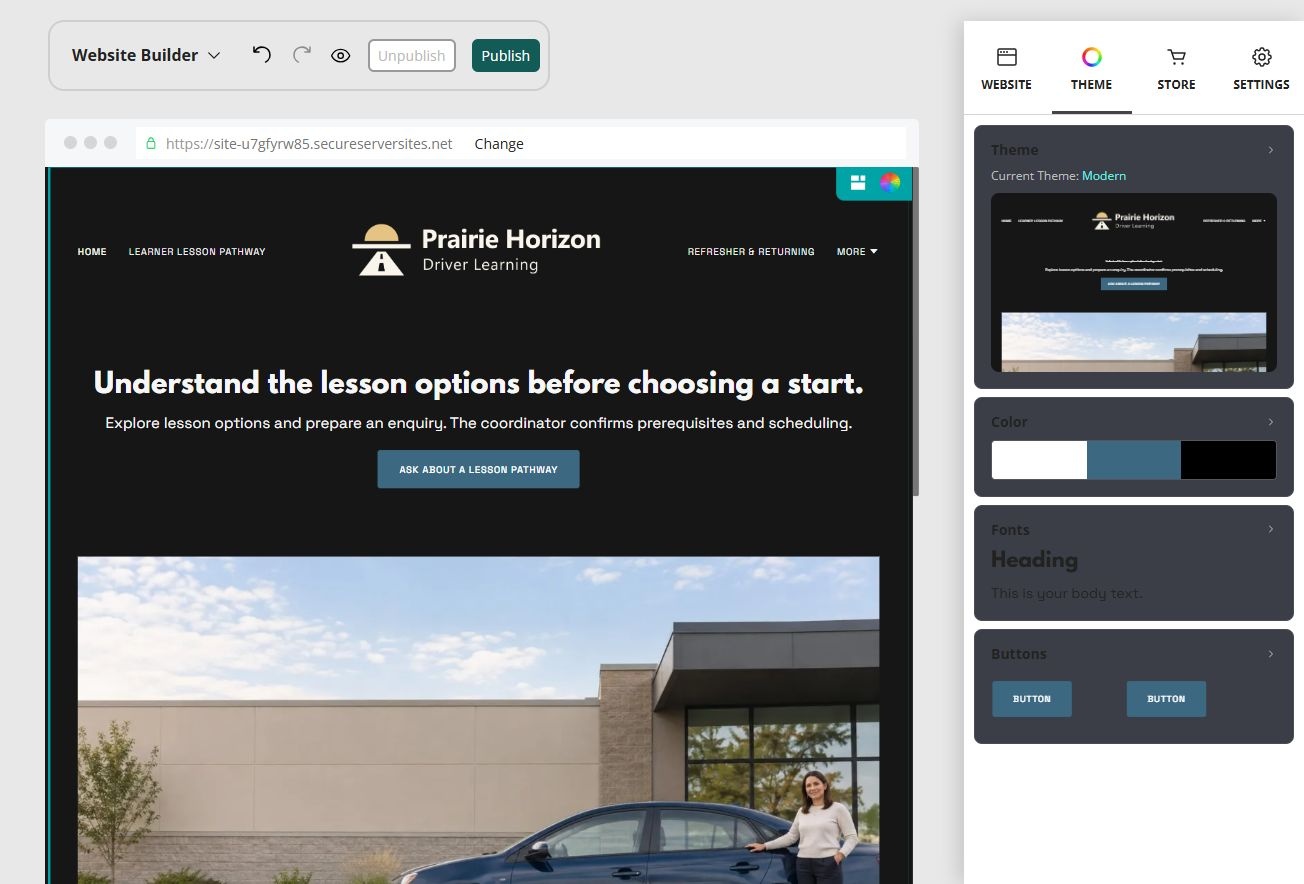Viewport: 1304px width, 884px height.
Task: Click the Change link beside the URL
Action: (499, 144)
